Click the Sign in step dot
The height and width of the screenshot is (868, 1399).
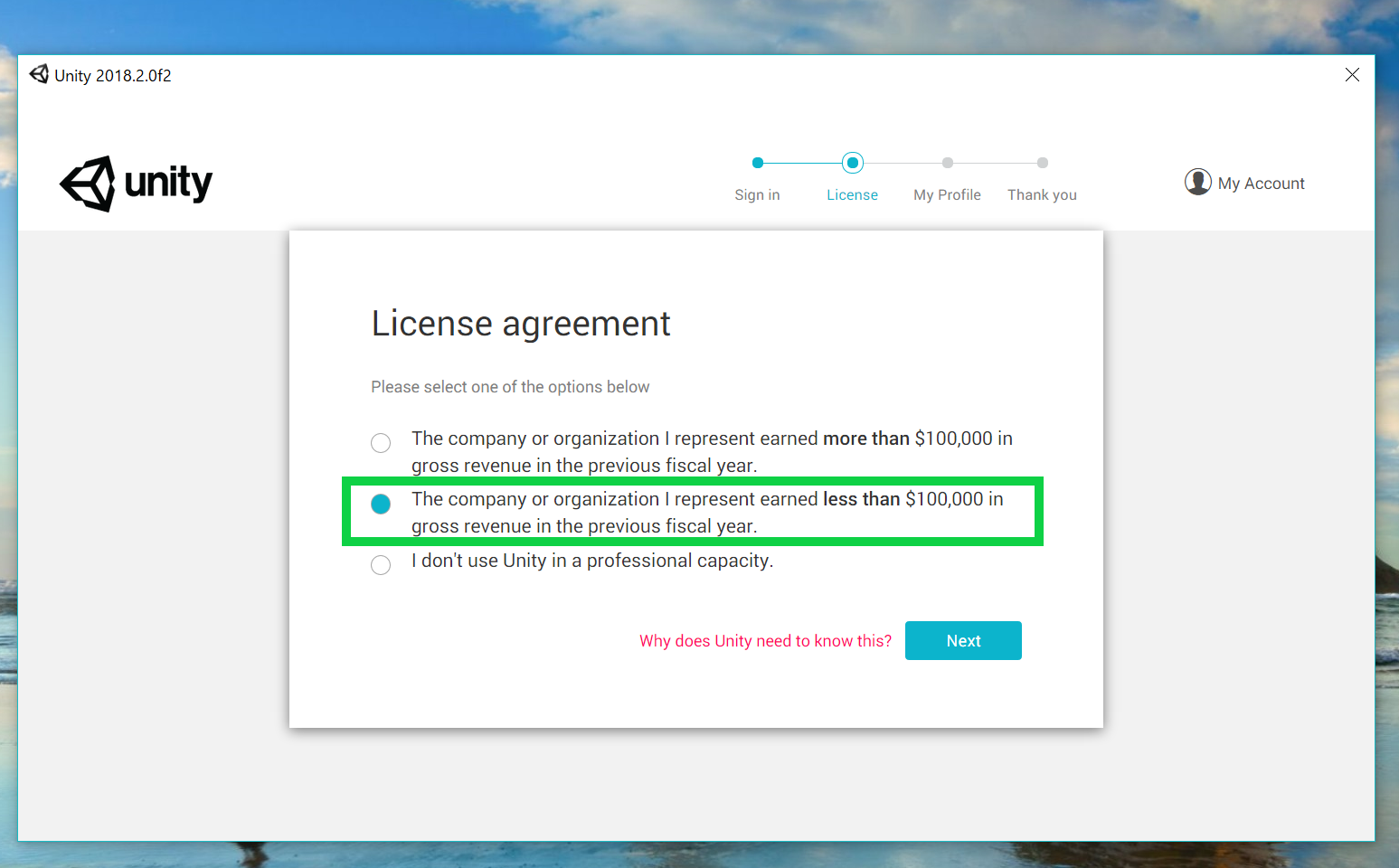pyautogui.click(x=758, y=163)
